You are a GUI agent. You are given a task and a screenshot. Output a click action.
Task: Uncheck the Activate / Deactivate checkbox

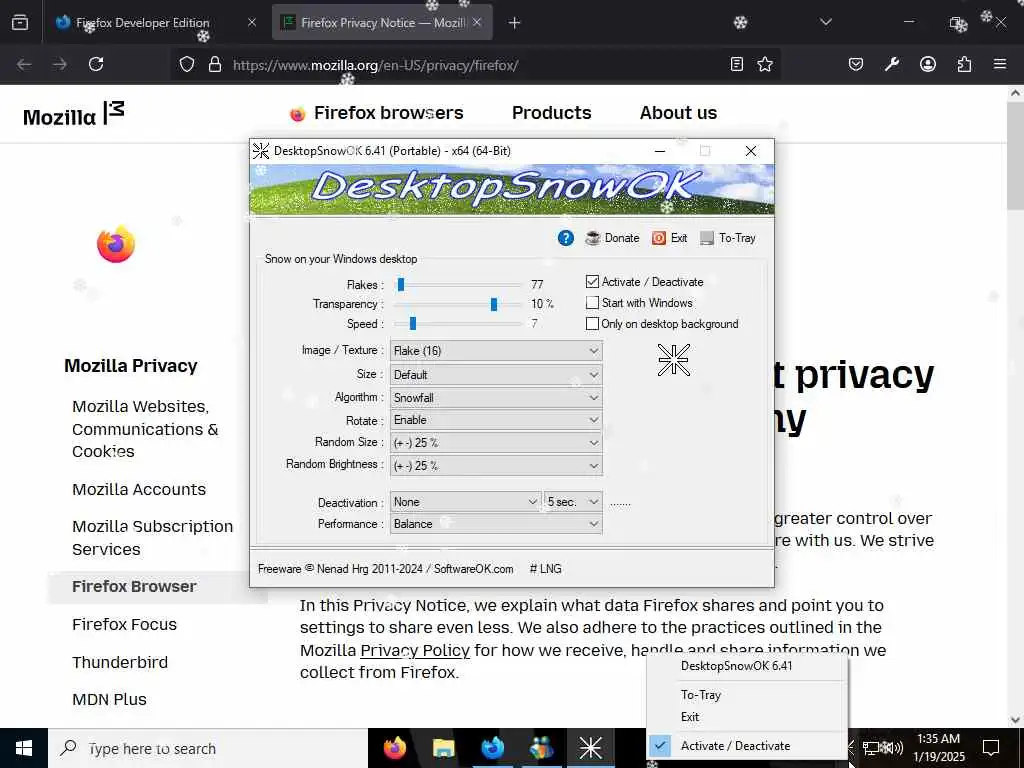pyautogui.click(x=592, y=281)
